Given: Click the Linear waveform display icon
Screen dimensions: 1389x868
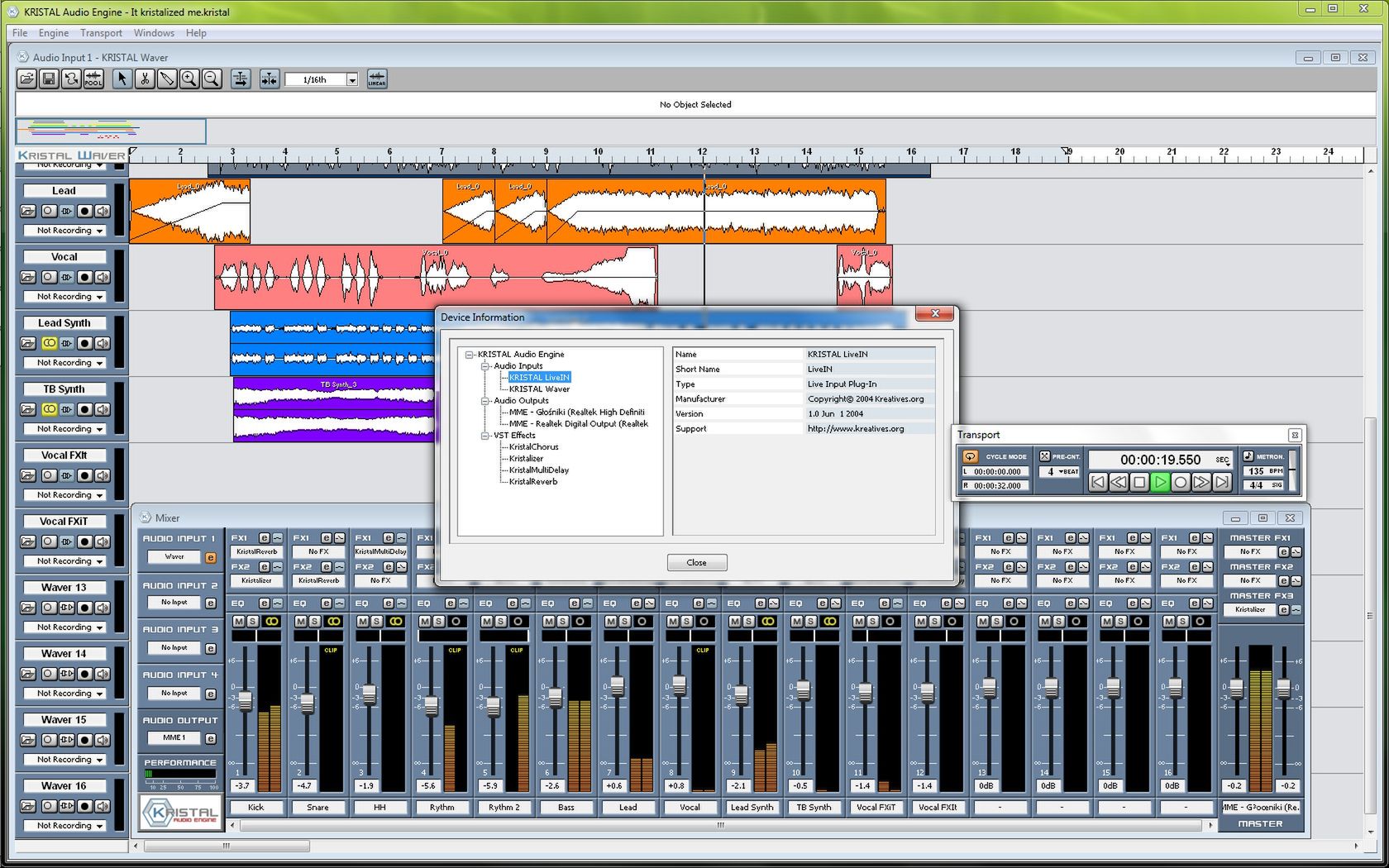Looking at the screenshot, I should click(377, 79).
